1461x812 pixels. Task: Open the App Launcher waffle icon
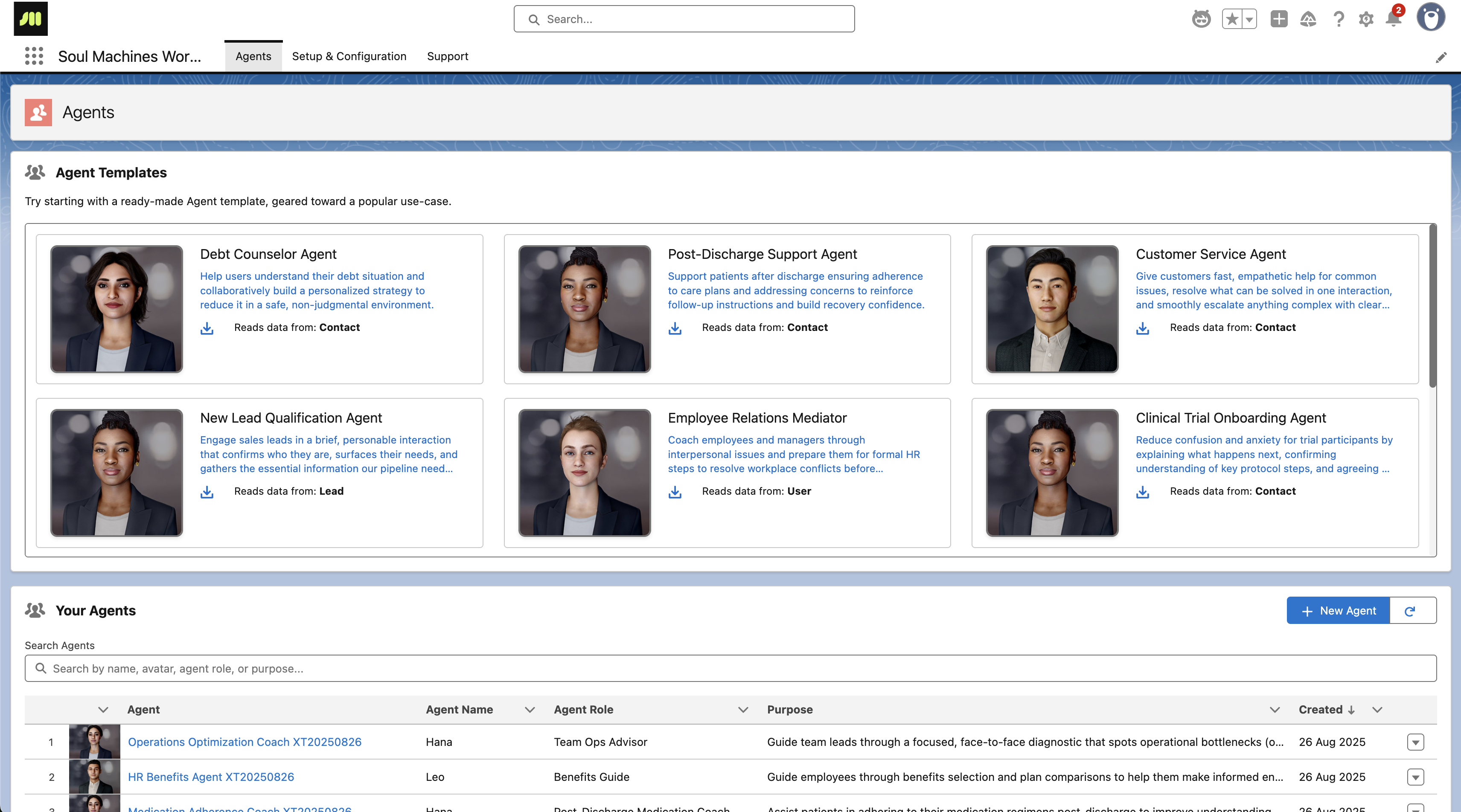34,56
